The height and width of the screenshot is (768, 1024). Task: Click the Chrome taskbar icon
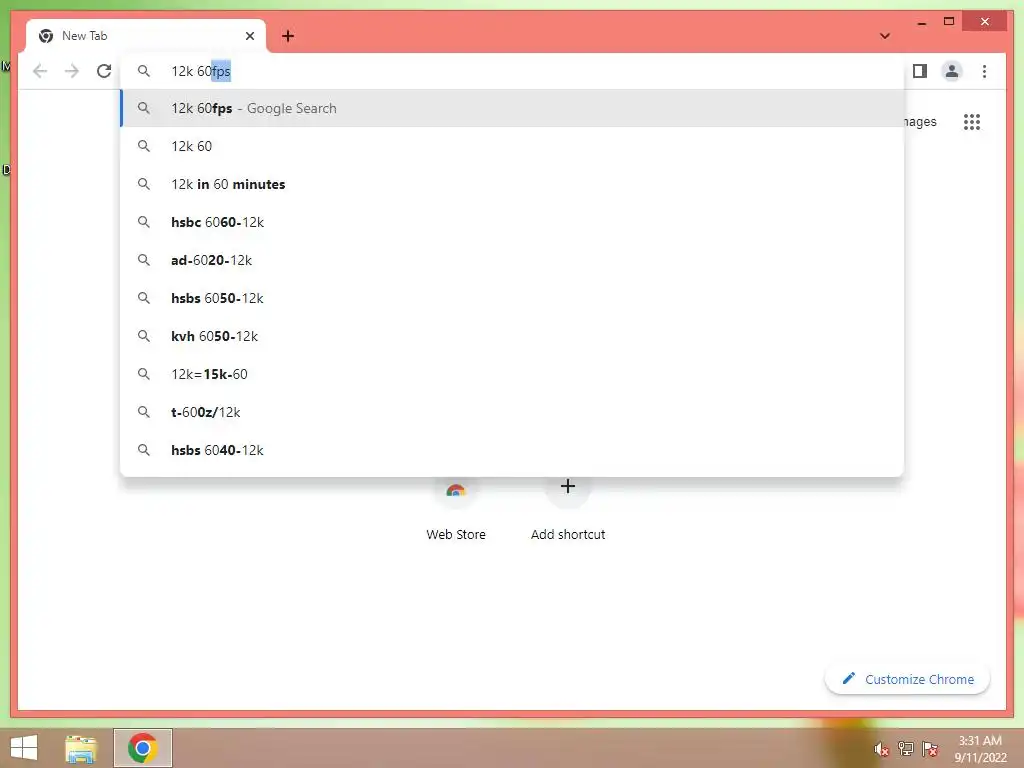click(x=142, y=748)
